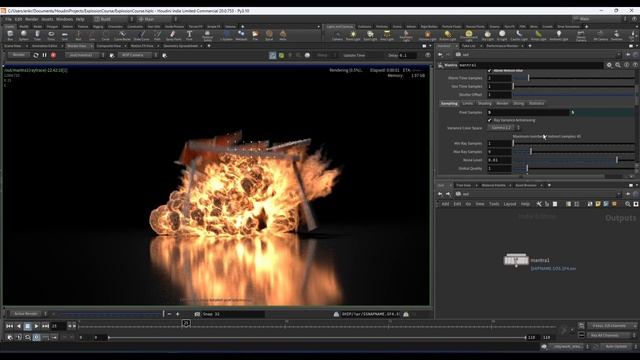Click the Pixel Samples input field
640x360 pixels.
[528, 112]
